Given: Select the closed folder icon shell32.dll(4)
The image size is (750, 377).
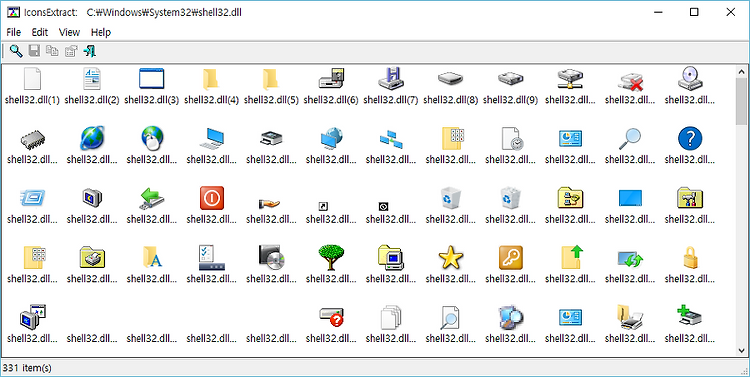Looking at the screenshot, I should (211, 79).
